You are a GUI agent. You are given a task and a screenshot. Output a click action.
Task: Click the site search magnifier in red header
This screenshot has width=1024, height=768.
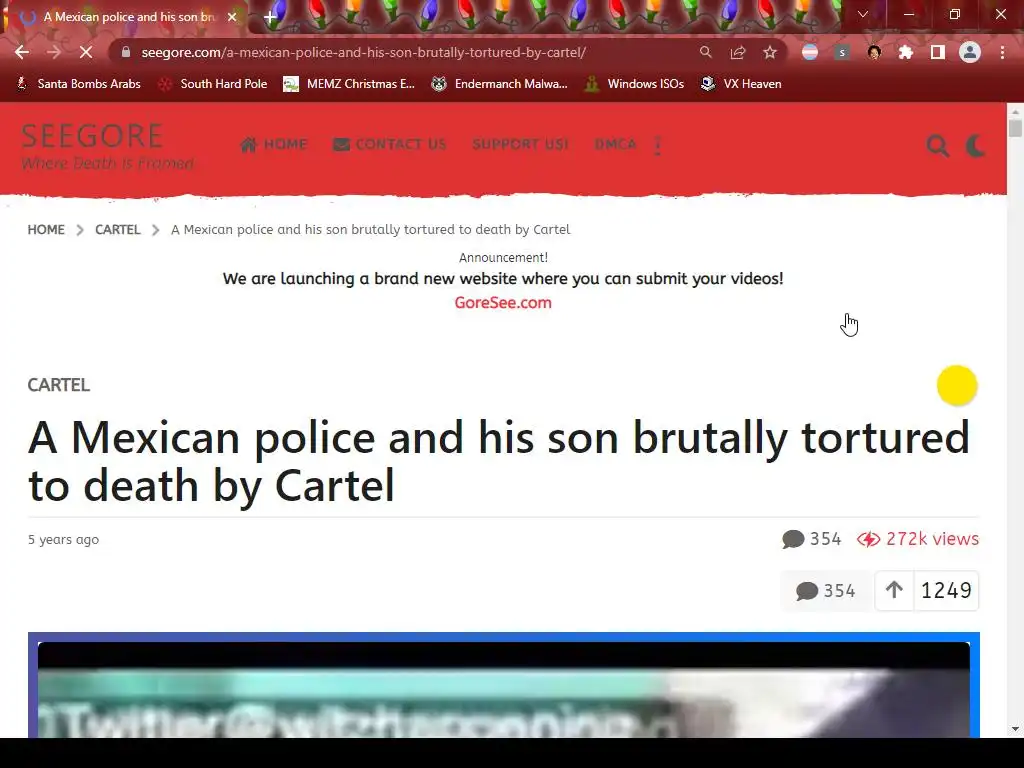(938, 146)
